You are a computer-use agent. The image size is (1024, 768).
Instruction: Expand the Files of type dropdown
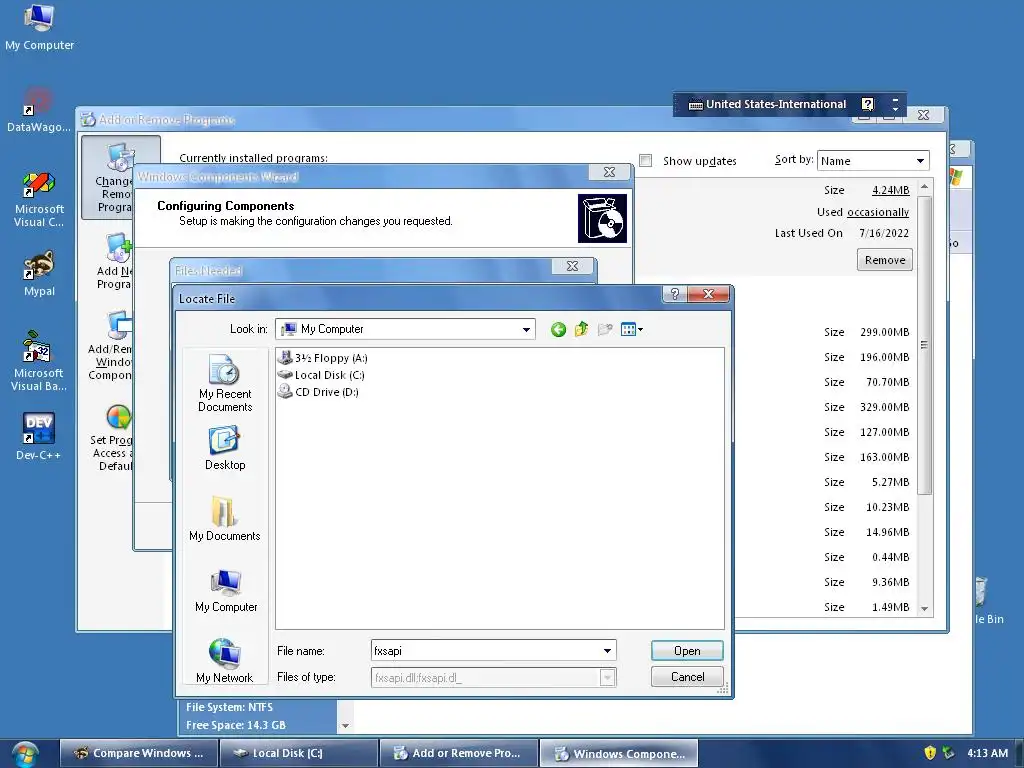point(607,678)
